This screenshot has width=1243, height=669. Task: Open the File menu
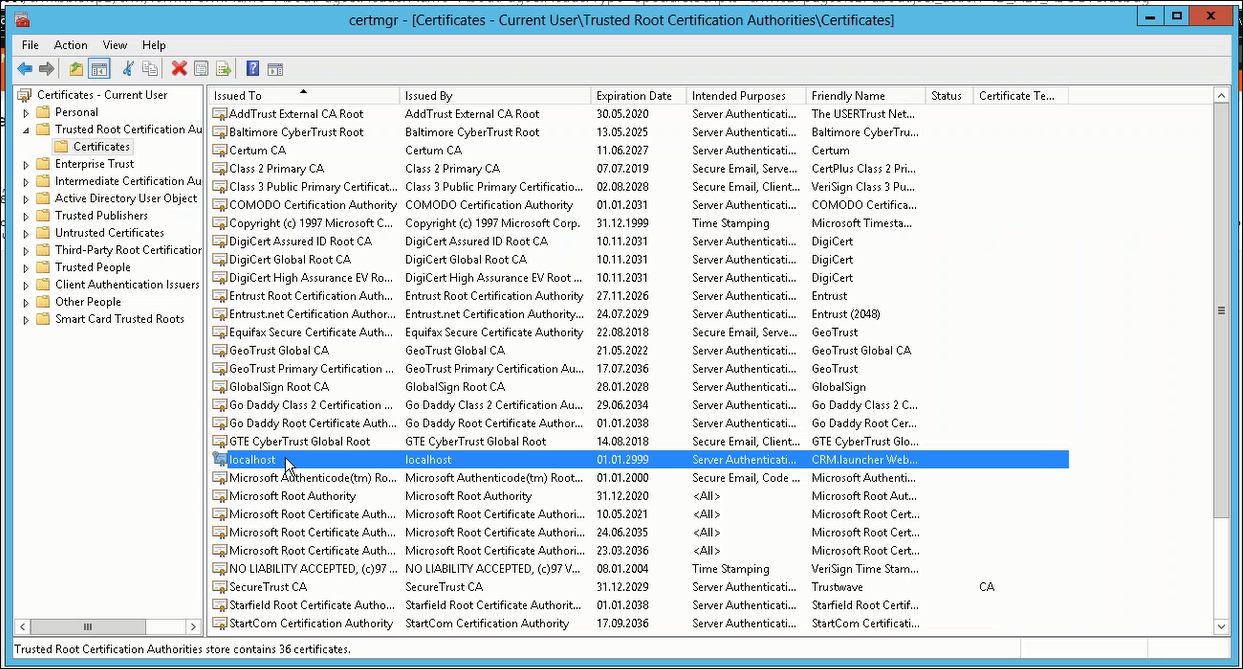click(x=30, y=45)
